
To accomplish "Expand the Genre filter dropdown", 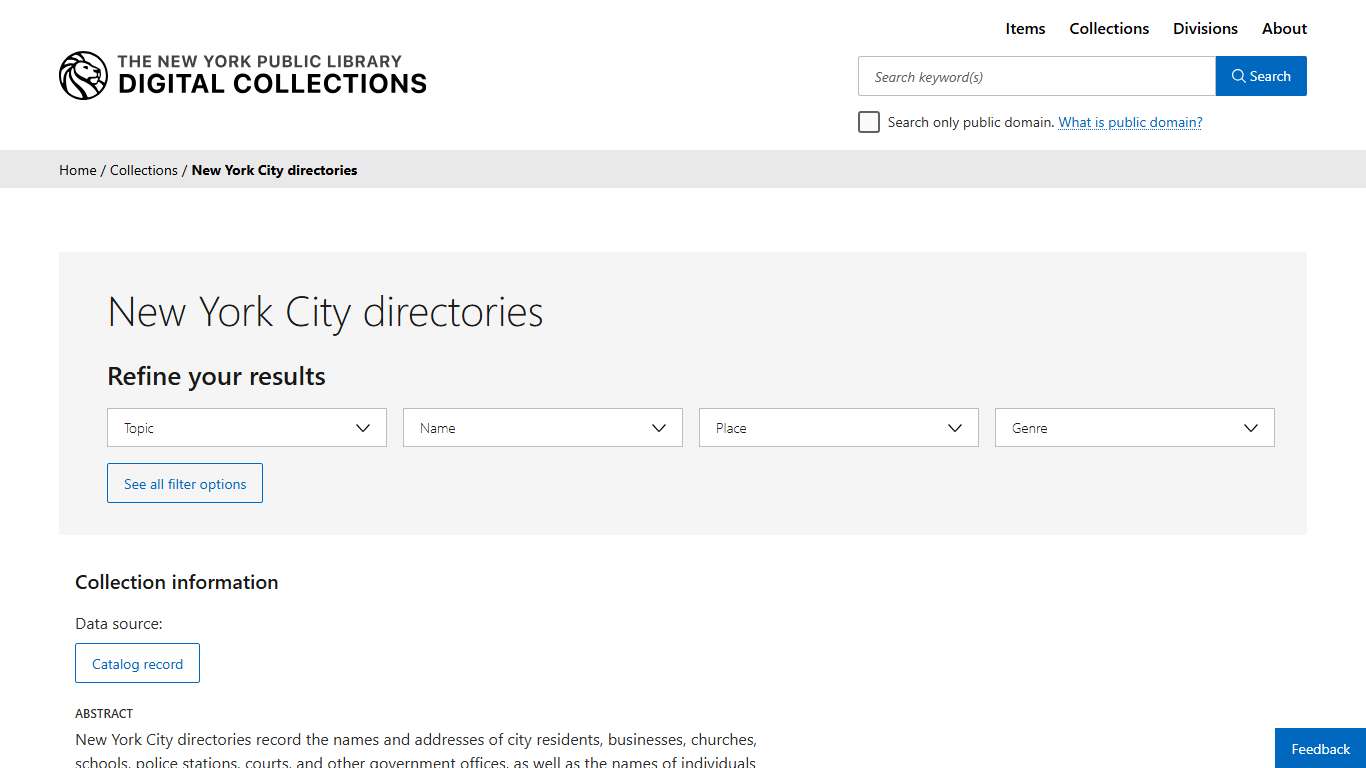I will (1134, 427).
